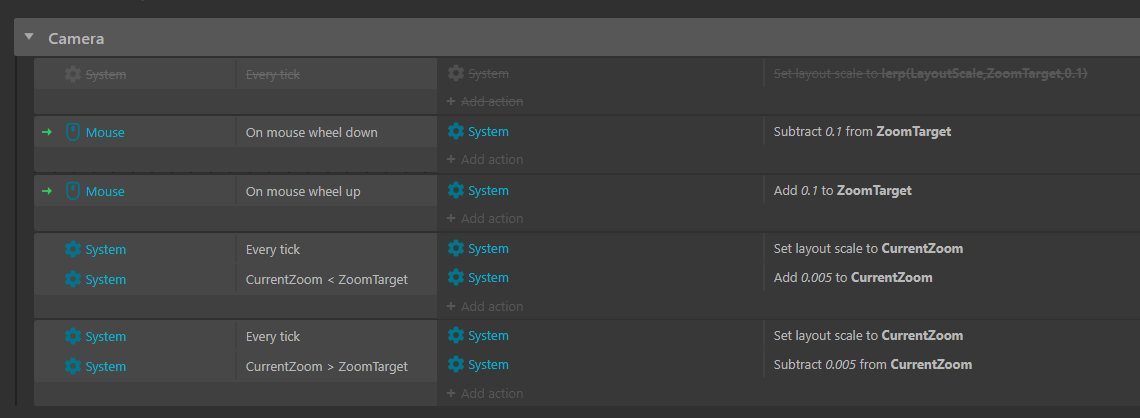
Task: Click gear icon for CurrentZoom > ZoomTarget condition
Action: 72,366
